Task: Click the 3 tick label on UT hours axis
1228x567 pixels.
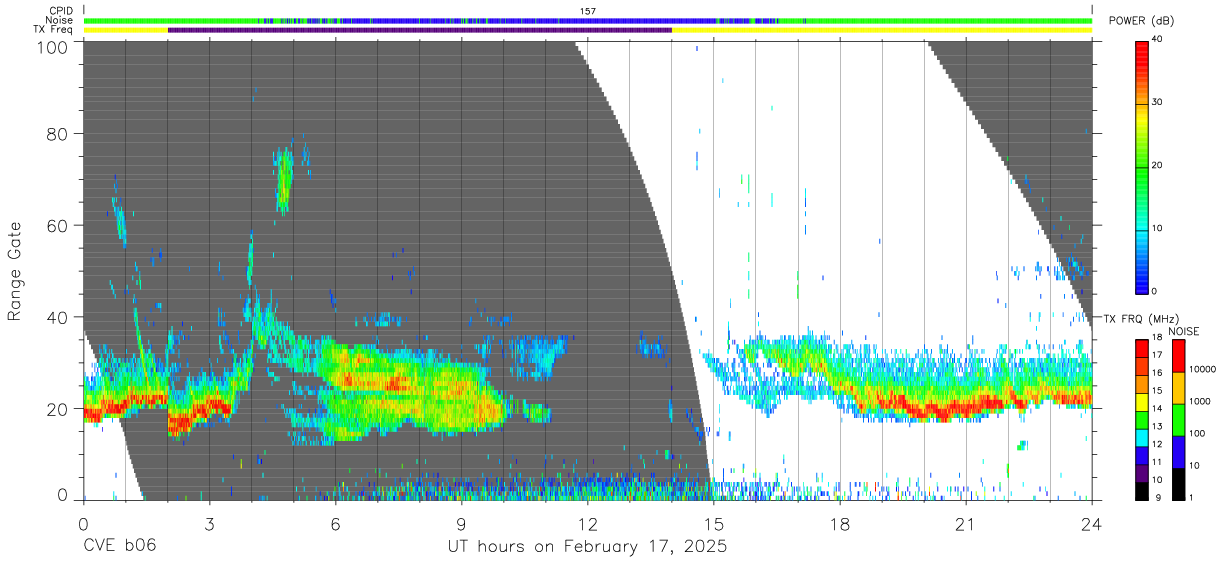Action: 209,524
